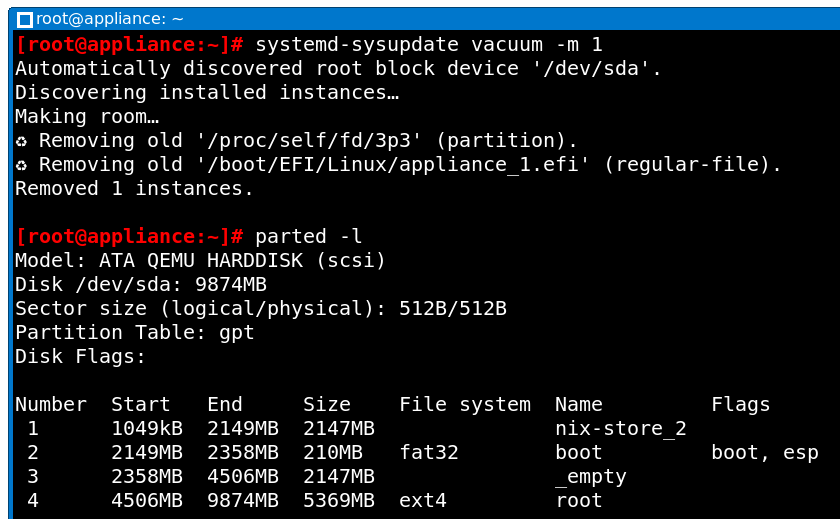Click the second red root@appliance prompt
This screenshot has width=840, height=519.
(130, 236)
